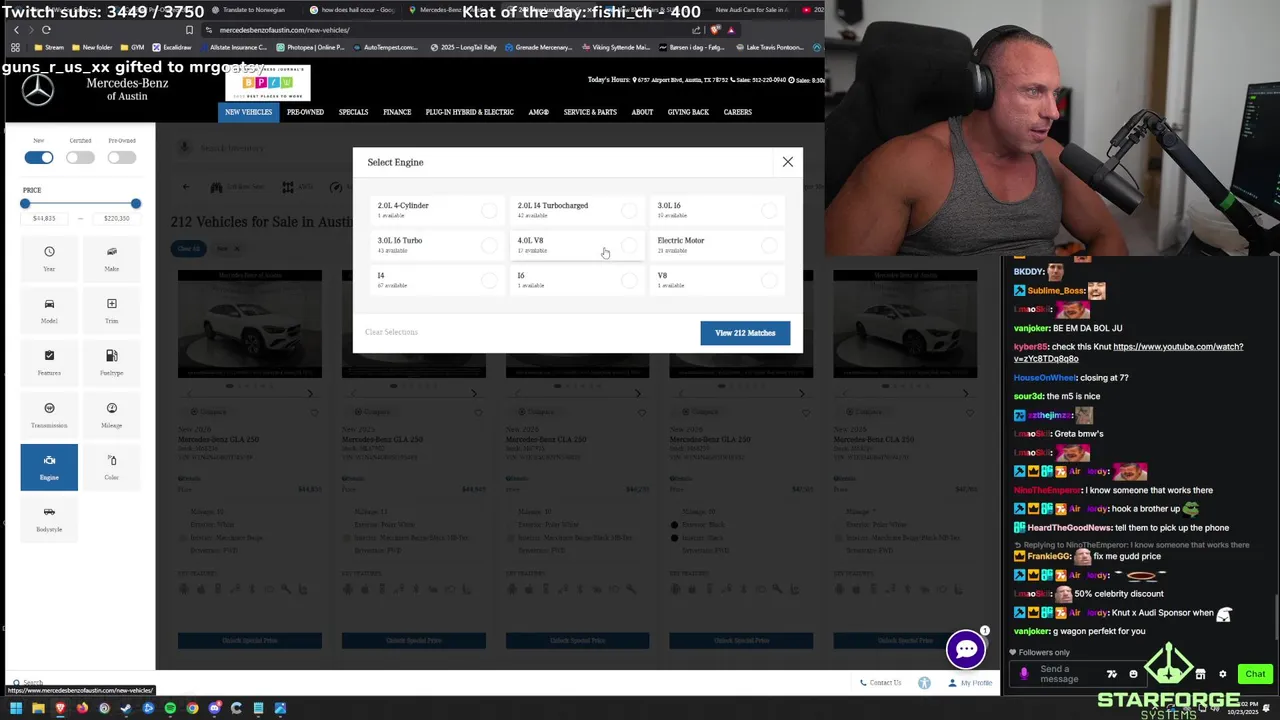Select the 4.0L V8 engine option
Viewport: 1280px width, 720px height.
click(577, 245)
